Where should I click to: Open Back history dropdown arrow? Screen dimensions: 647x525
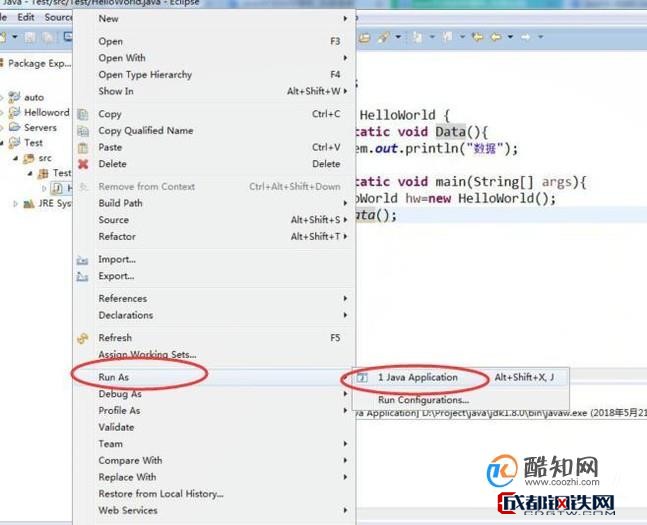click(510, 37)
